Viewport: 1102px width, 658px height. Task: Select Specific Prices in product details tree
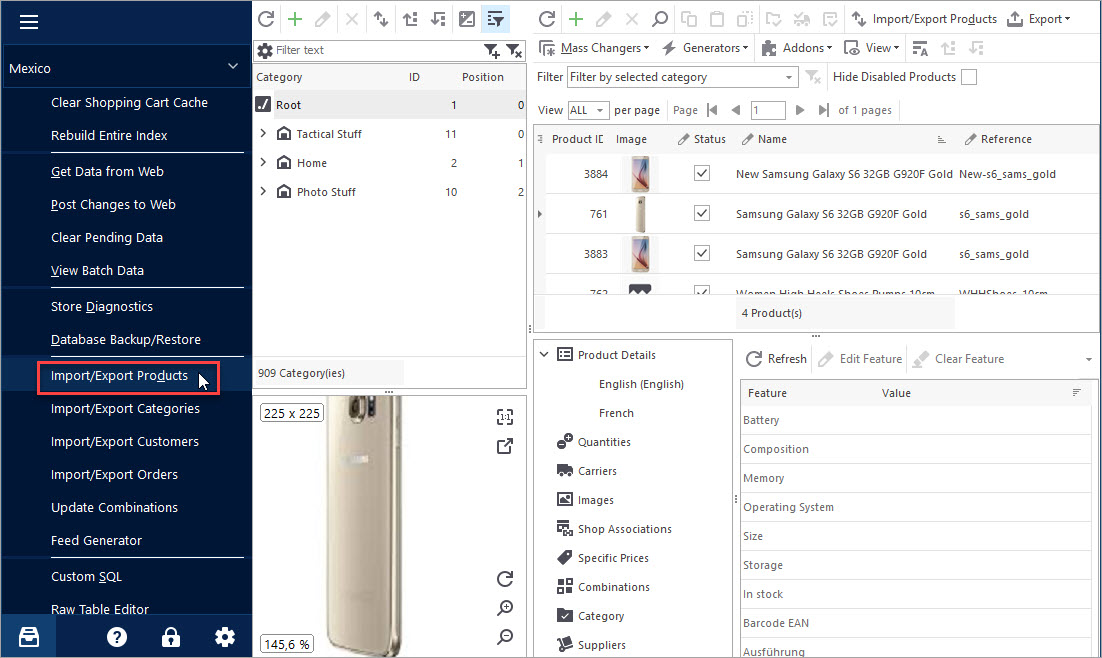(x=613, y=558)
